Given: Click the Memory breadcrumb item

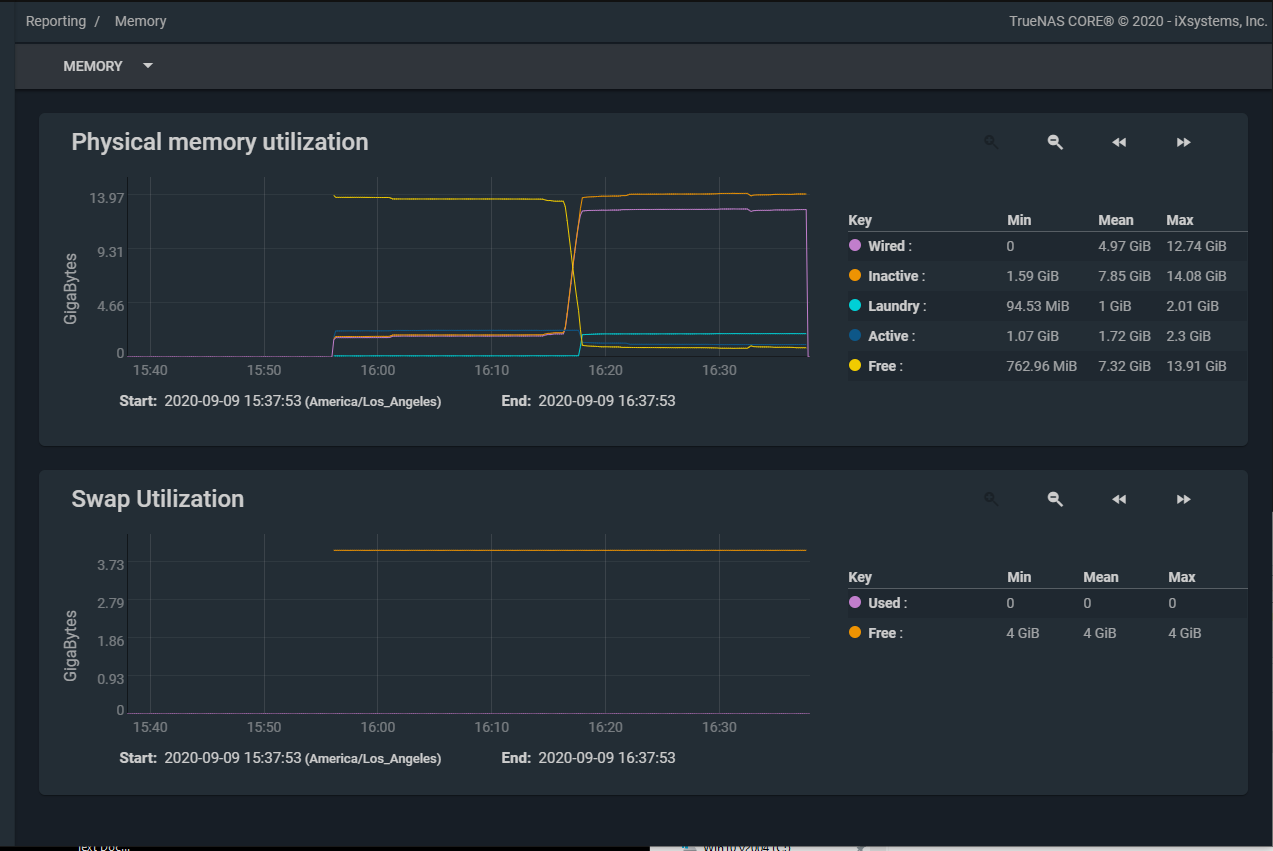Looking at the screenshot, I should coord(140,21).
